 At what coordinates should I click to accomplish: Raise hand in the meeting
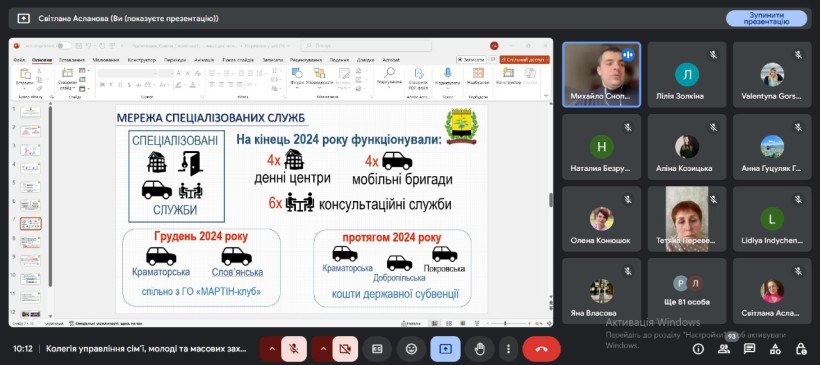tap(480, 349)
